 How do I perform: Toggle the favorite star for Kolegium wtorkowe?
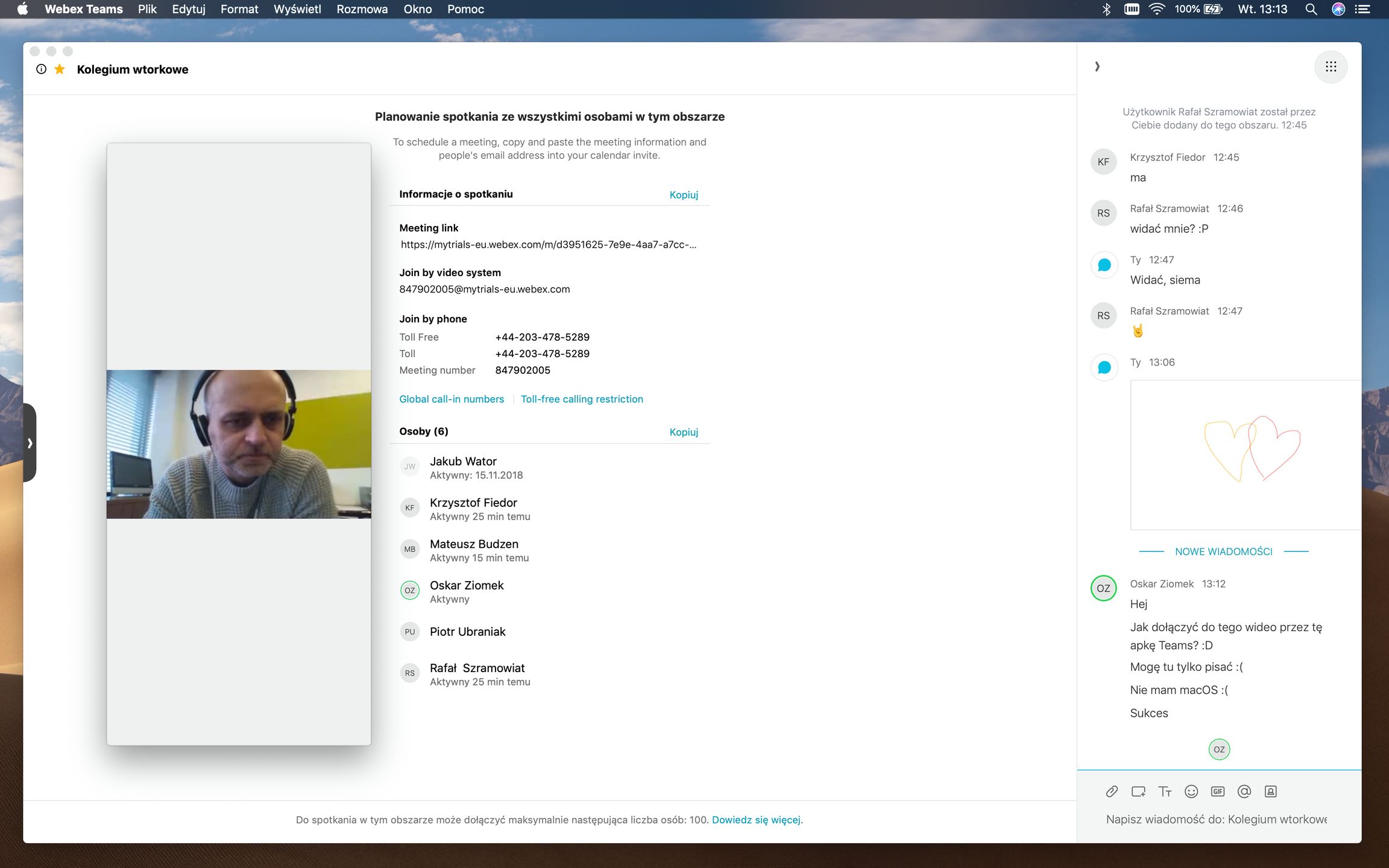click(59, 69)
